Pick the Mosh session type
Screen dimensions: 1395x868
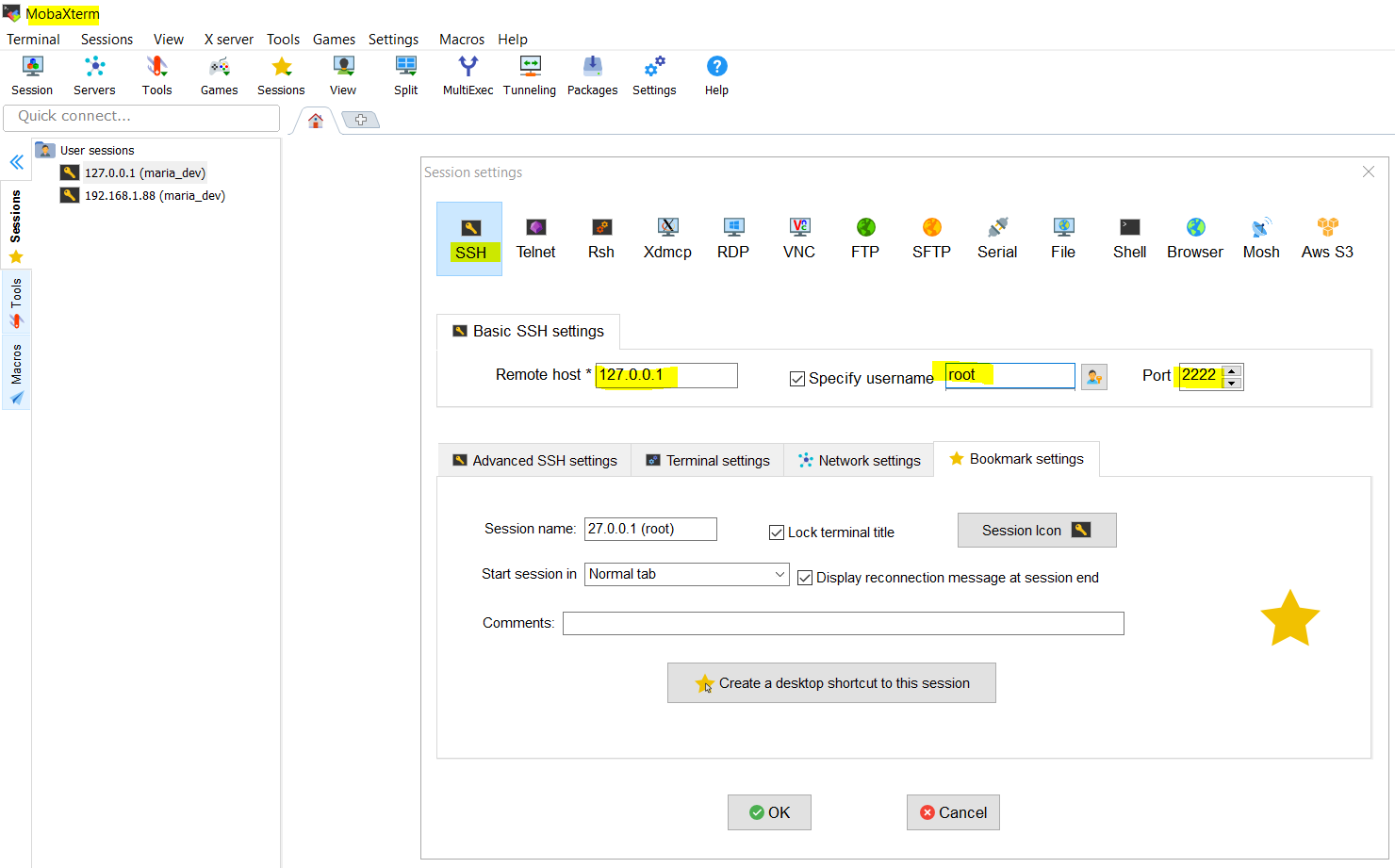(1261, 238)
